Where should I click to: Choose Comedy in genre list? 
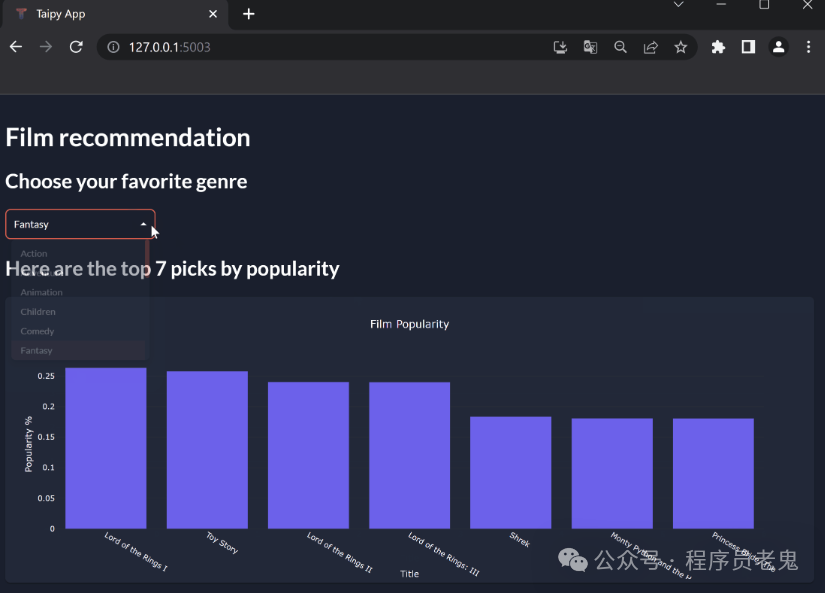click(78, 331)
